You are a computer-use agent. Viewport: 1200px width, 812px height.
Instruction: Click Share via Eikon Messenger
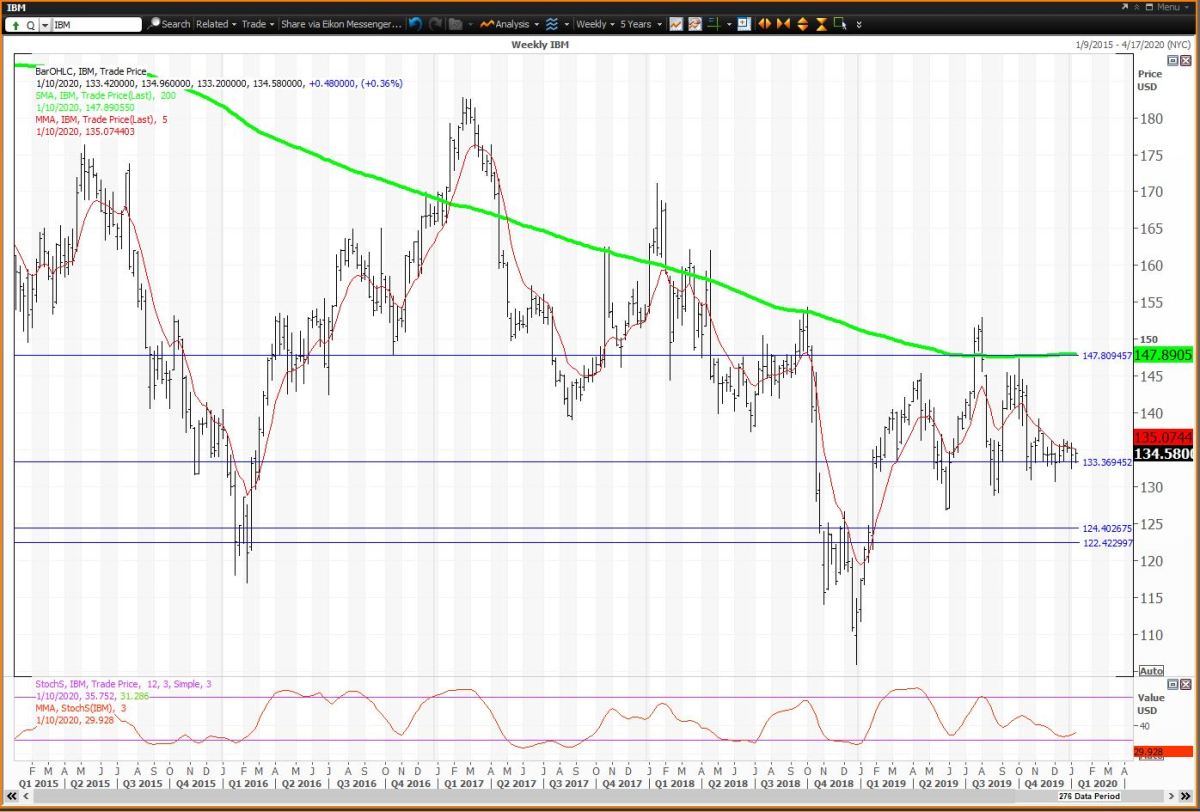coord(341,23)
